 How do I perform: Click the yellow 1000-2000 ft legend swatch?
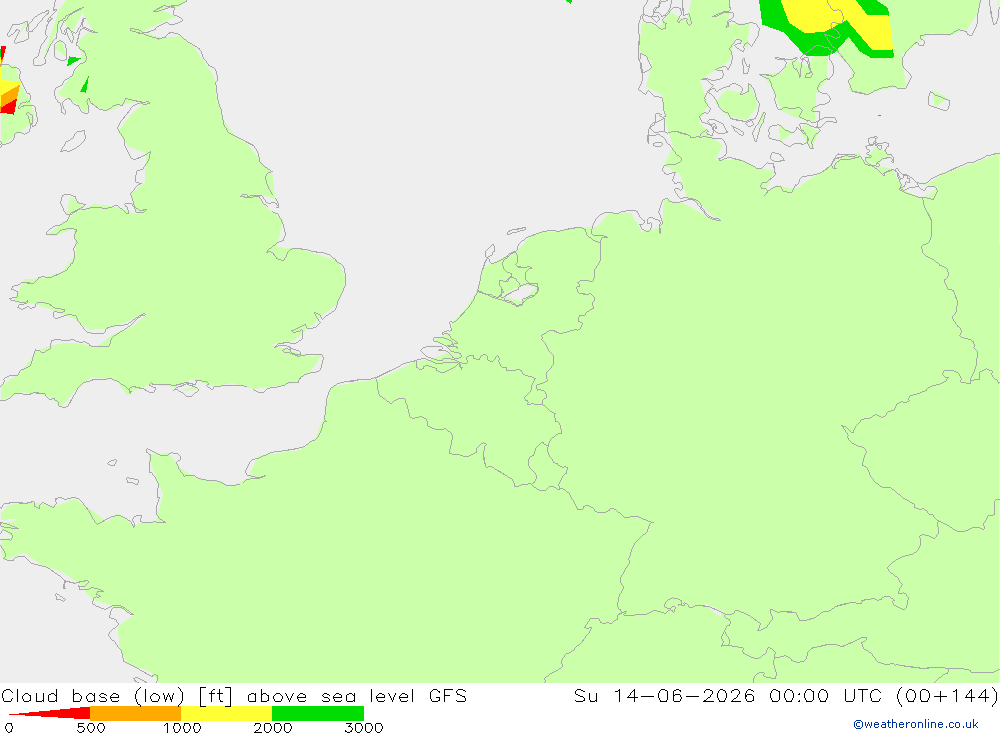click(226, 713)
